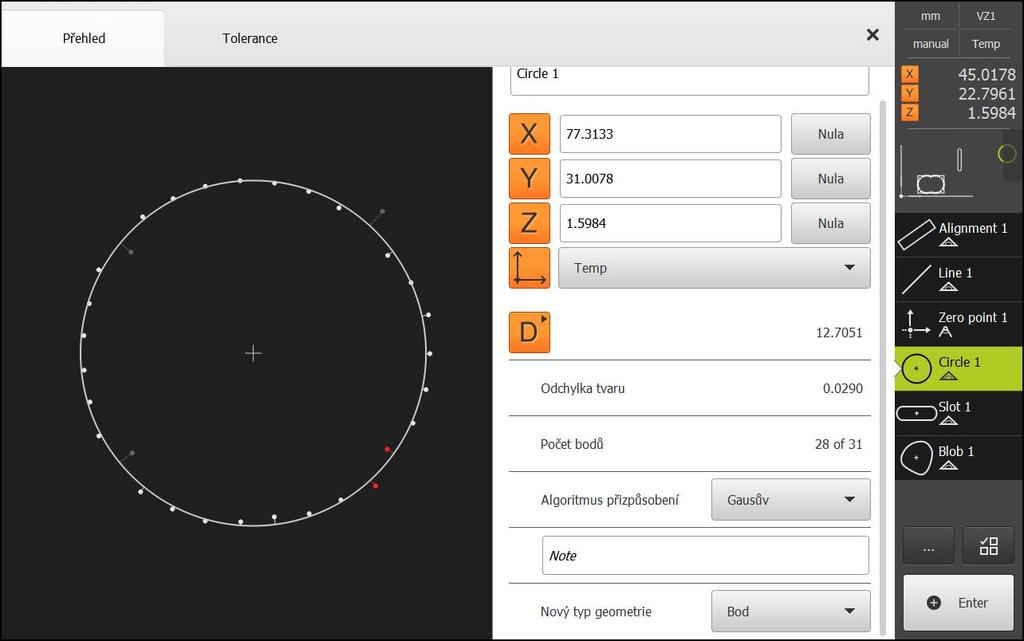1024x641 pixels.
Task: Click the Odchylka tvaru label
Action: (583, 388)
